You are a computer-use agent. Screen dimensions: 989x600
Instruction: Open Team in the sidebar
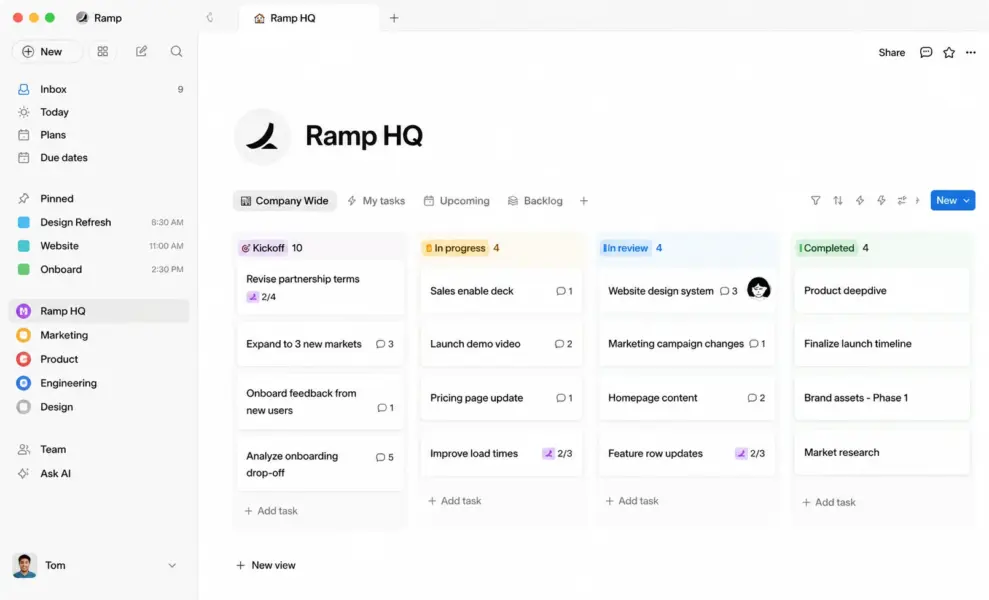pos(100,449)
